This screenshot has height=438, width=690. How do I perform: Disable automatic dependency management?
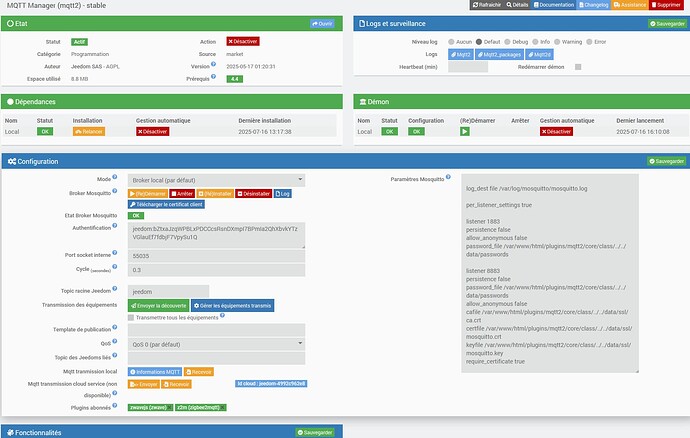click(153, 132)
